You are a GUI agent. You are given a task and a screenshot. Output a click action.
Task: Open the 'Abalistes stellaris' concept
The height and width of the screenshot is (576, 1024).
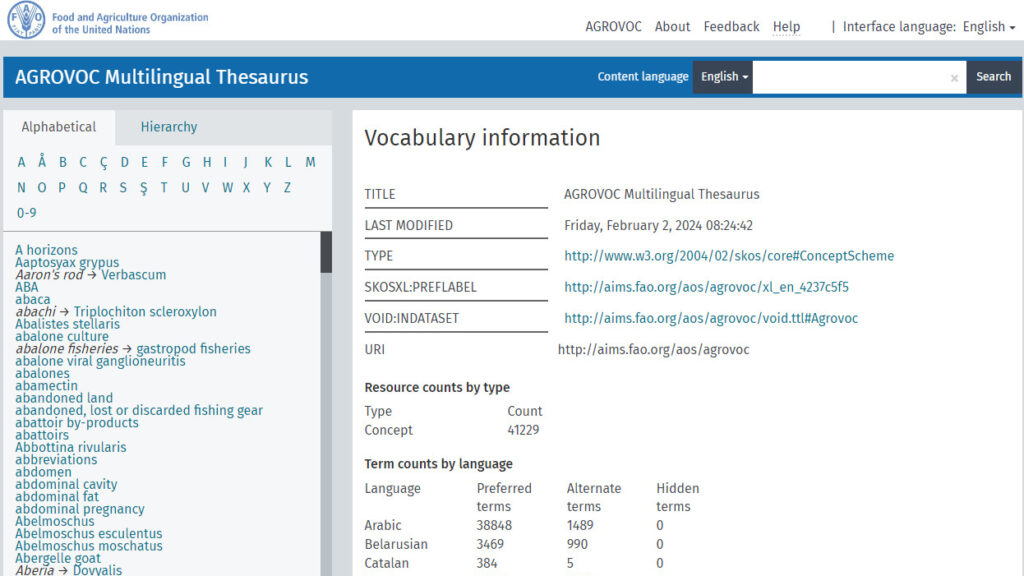[67, 325]
